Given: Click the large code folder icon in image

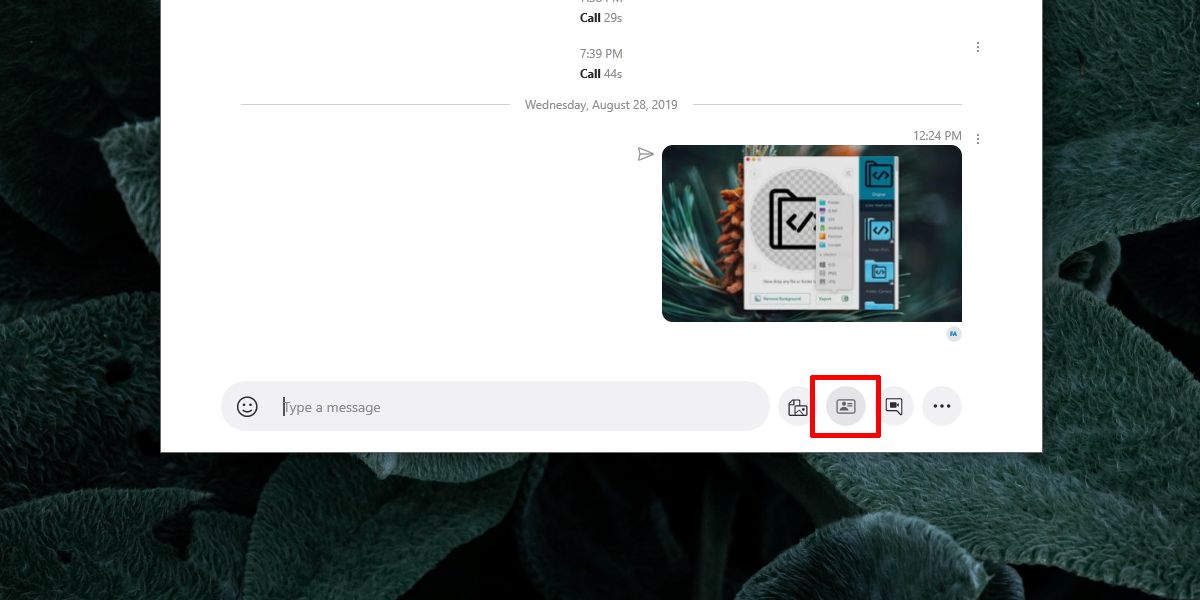Looking at the screenshot, I should coord(796,219).
